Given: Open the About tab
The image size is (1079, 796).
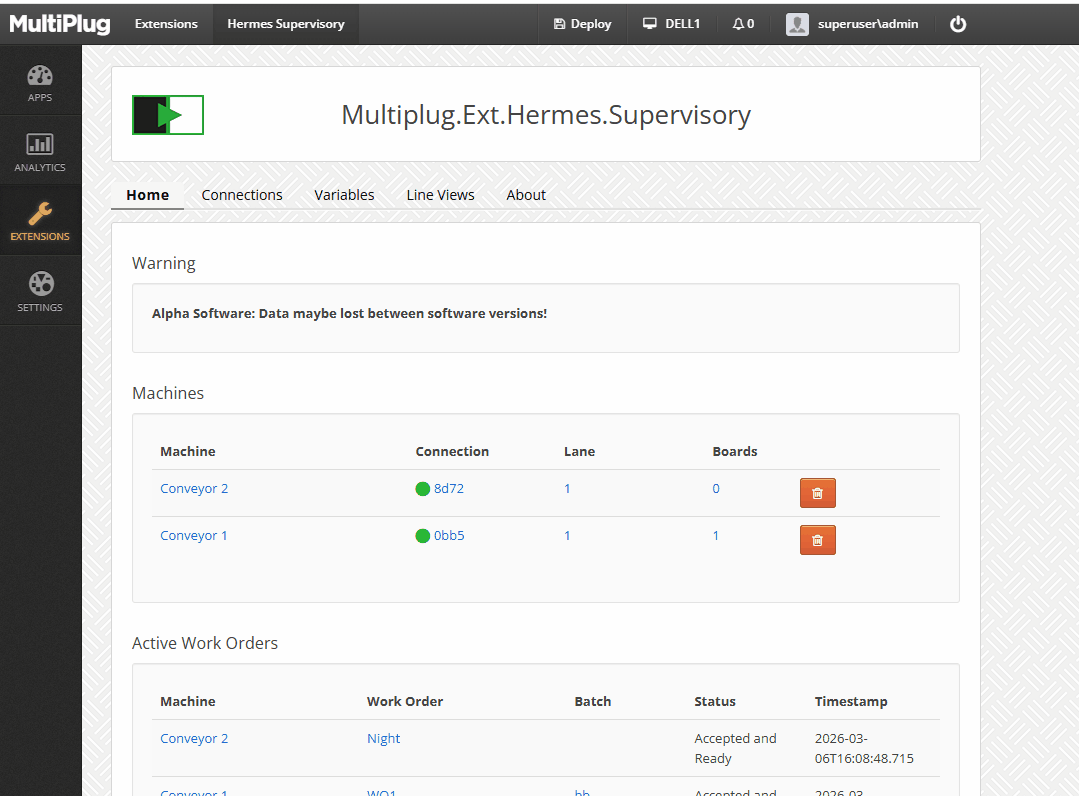Looking at the screenshot, I should [526, 195].
